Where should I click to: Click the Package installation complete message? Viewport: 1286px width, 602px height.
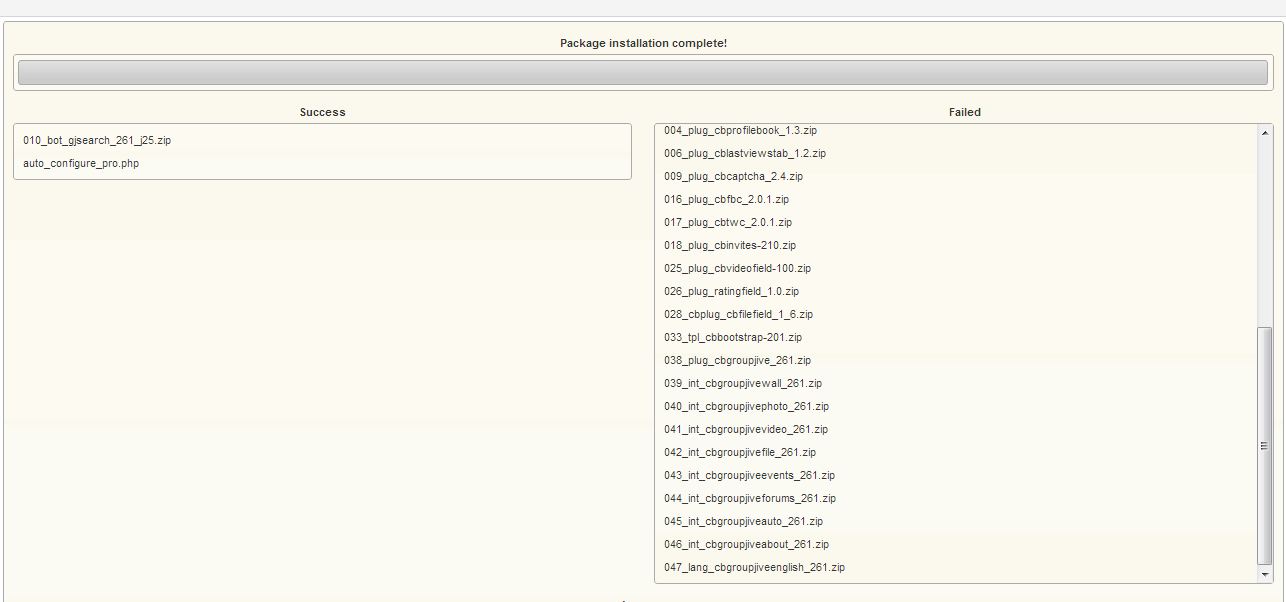643,43
